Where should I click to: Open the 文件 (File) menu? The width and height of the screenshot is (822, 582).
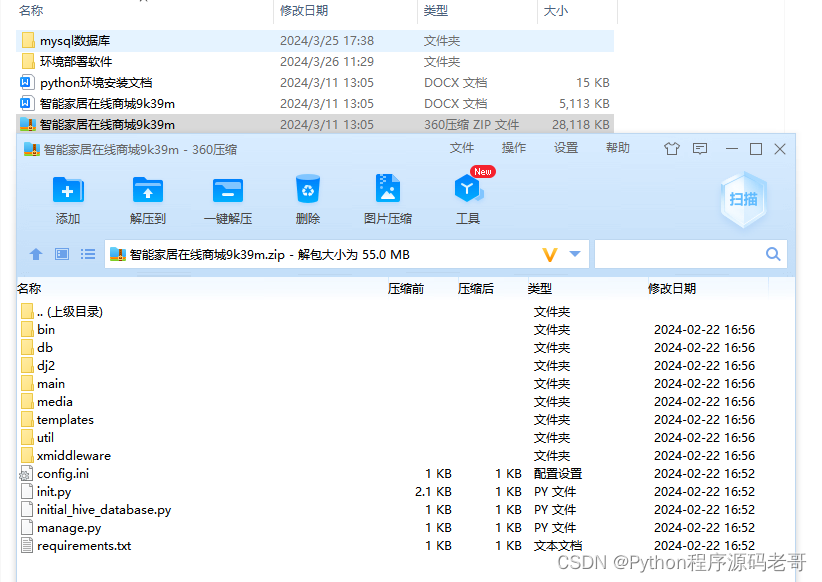click(x=462, y=148)
